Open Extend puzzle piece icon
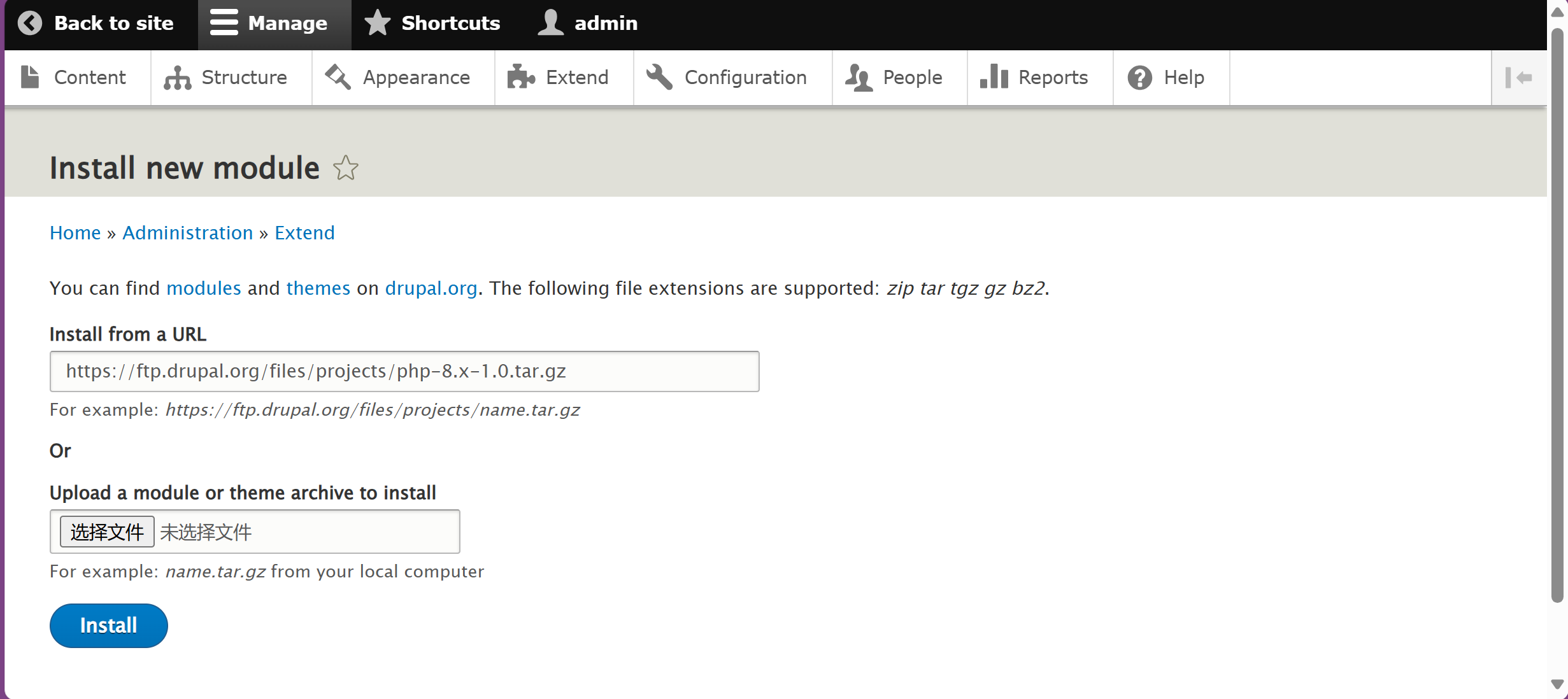 click(x=520, y=78)
